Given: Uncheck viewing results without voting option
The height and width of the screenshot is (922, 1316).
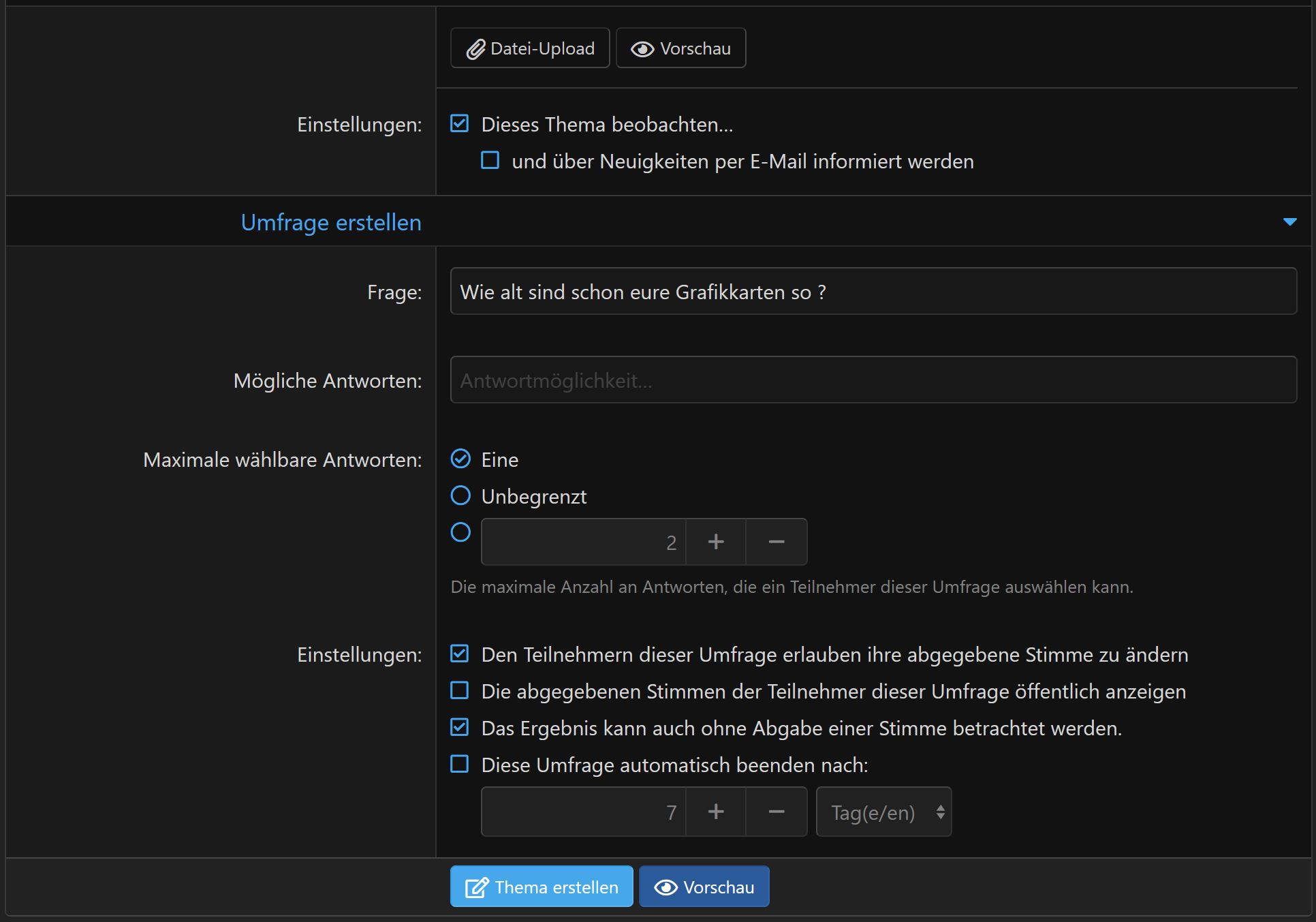Looking at the screenshot, I should (460, 728).
